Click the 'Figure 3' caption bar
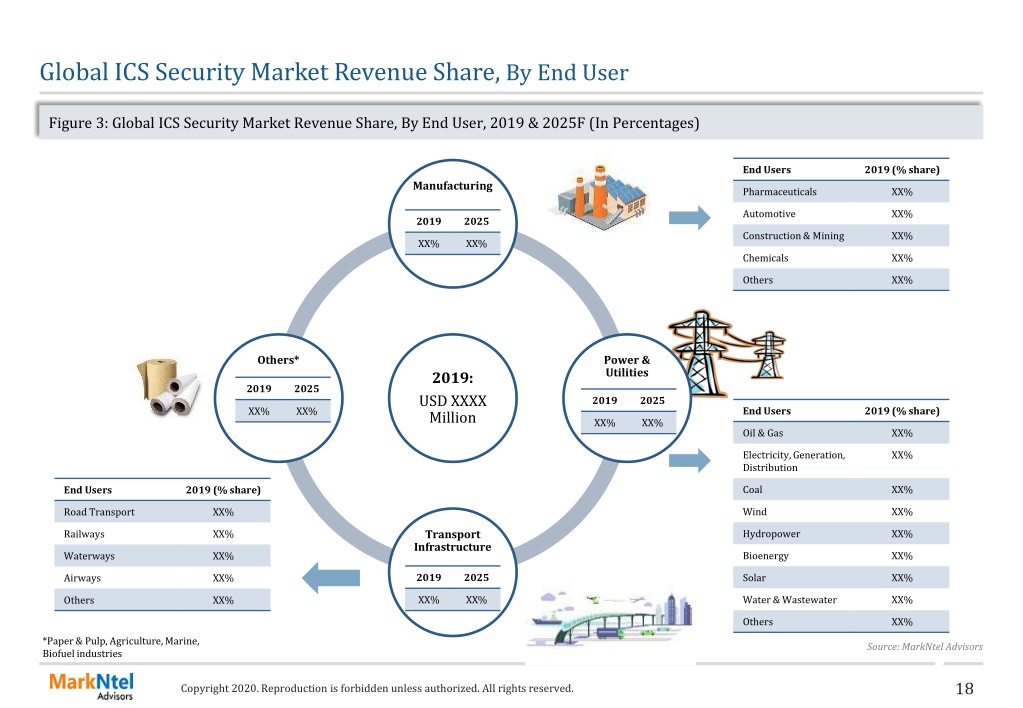 [x=510, y=123]
